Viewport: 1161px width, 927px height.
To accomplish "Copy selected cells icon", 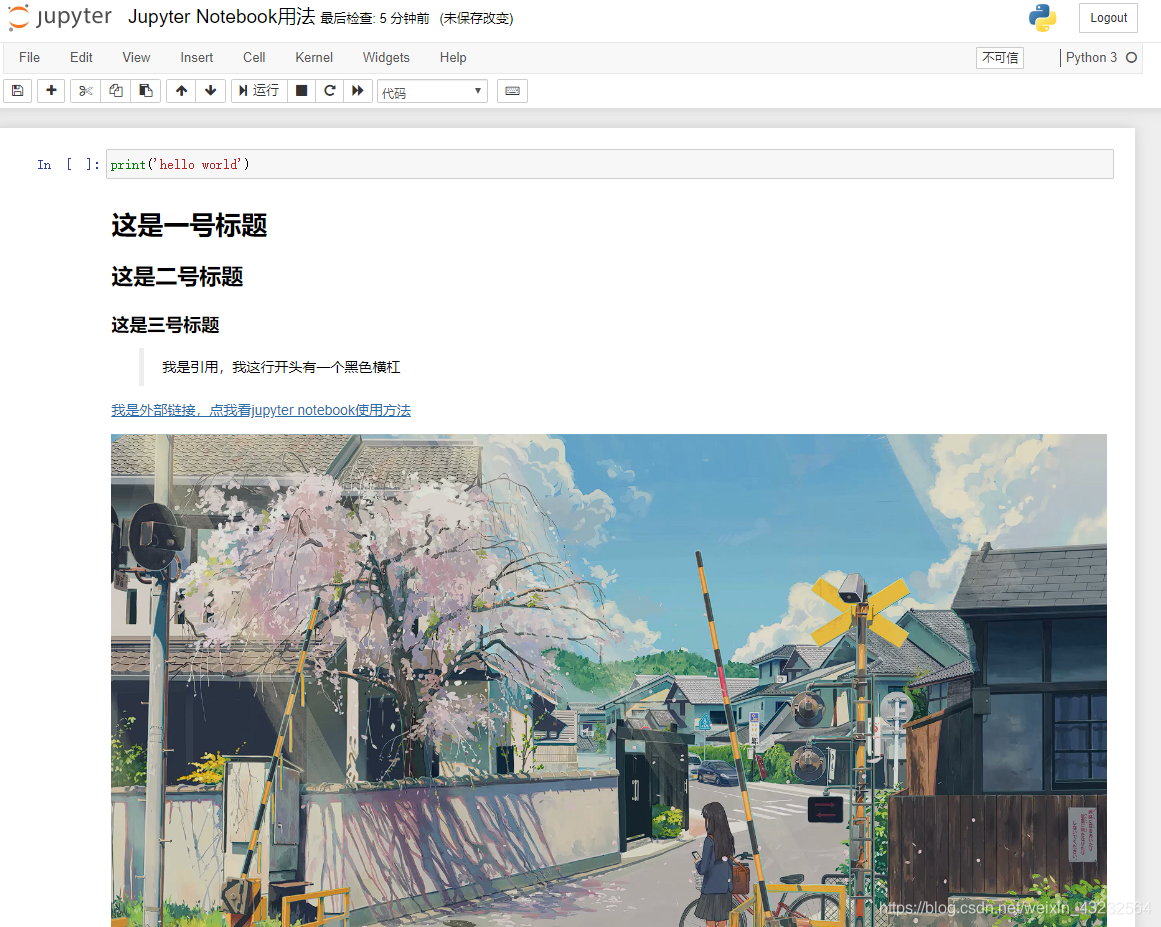I will pyautogui.click(x=116, y=91).
